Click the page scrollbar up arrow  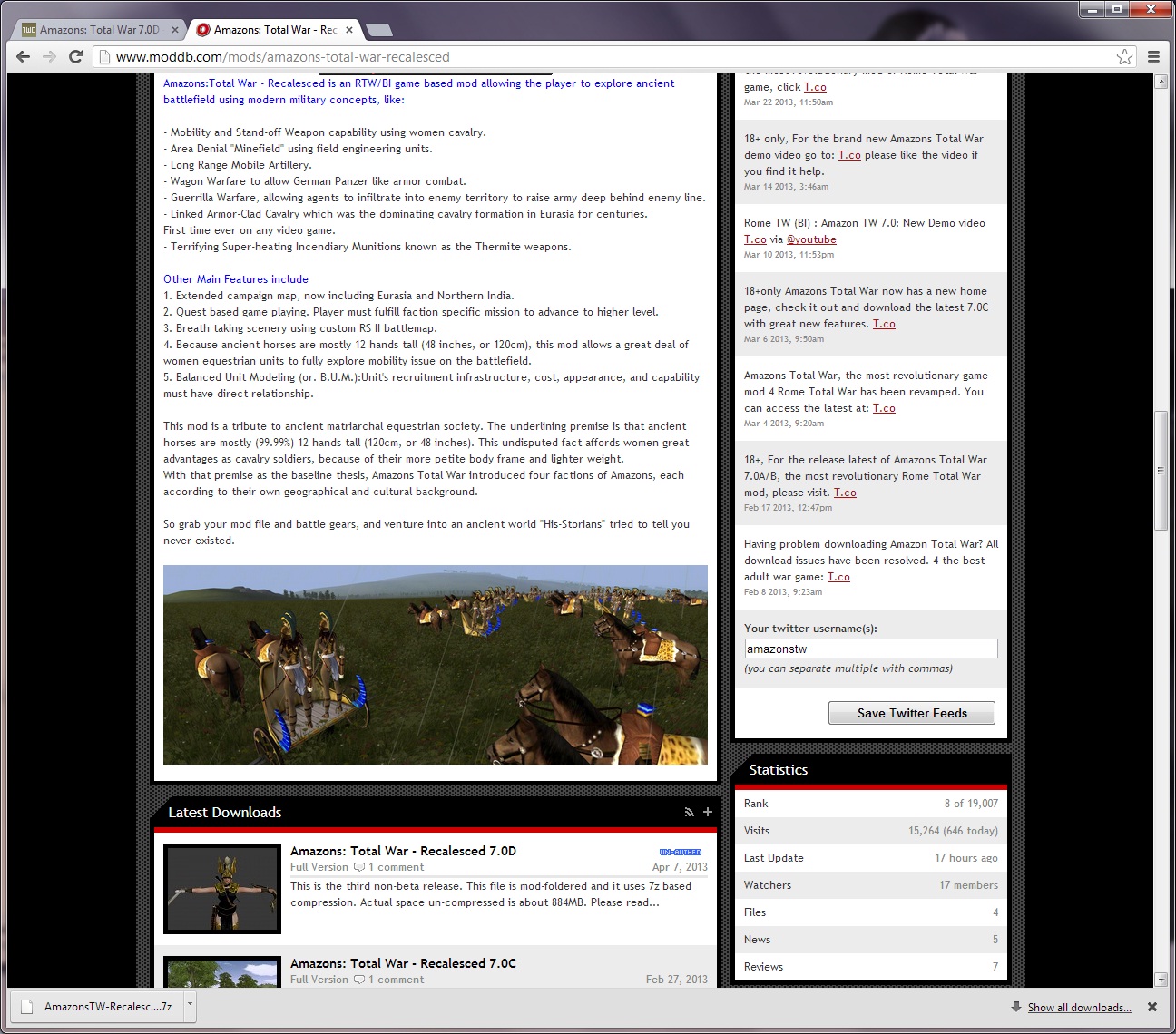click(1161, 82)
